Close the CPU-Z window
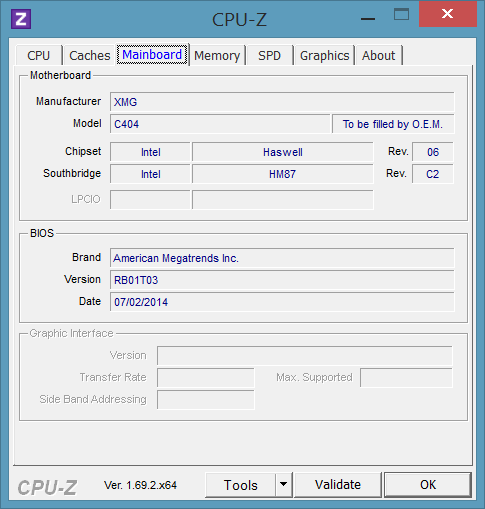The height and width of the screenshot is (509, 485). tap(447, 14)
